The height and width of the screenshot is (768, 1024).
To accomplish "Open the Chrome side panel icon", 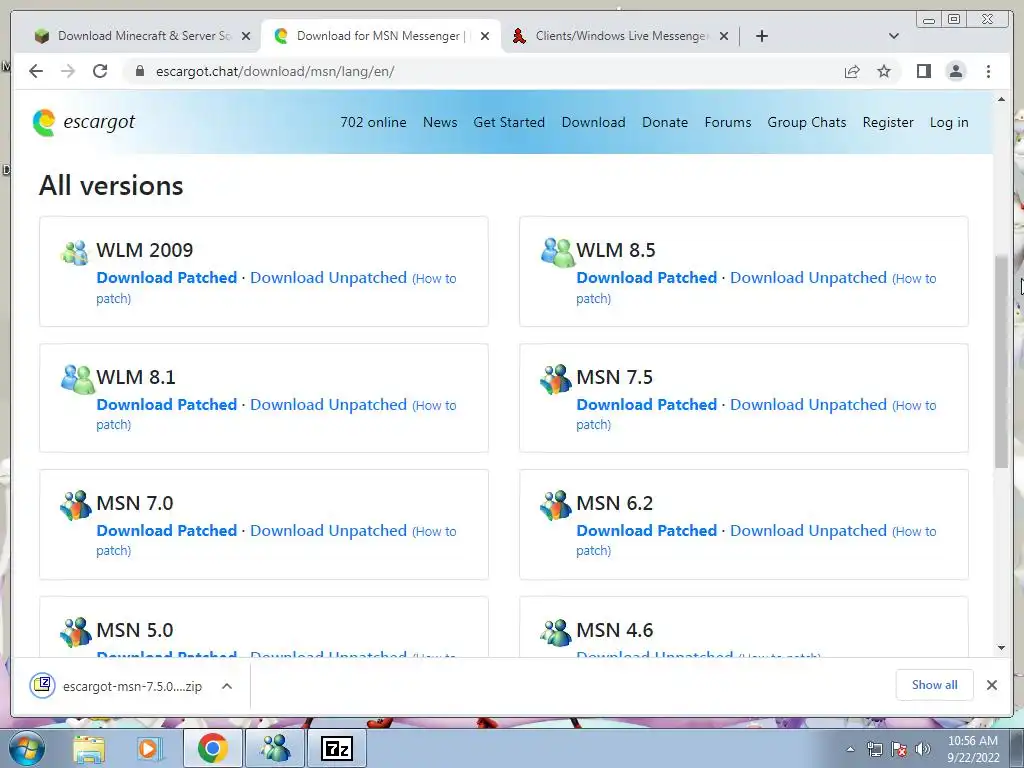I will click(x=923, y=71).
